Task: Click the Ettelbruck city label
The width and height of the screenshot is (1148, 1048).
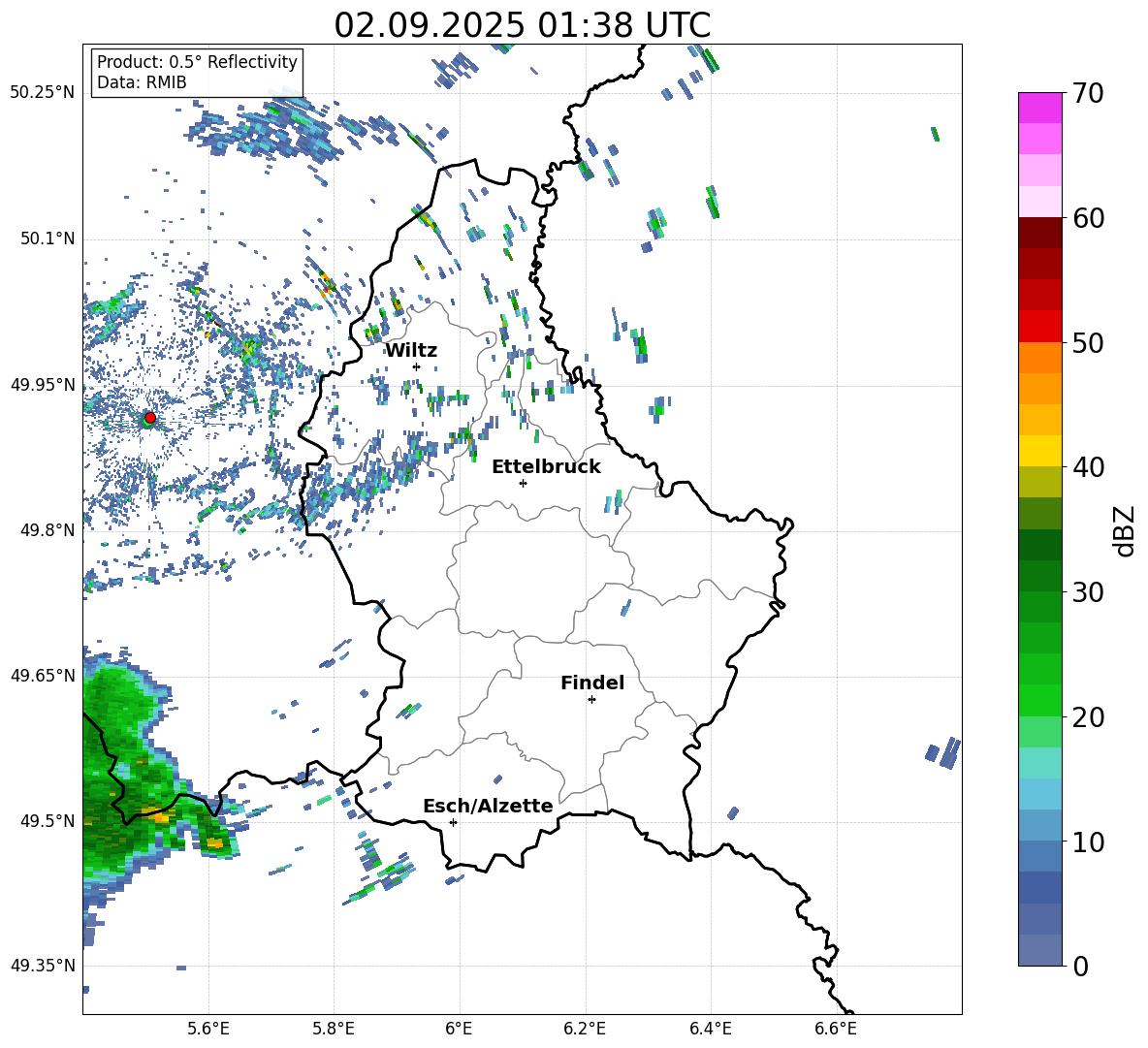Action: (546, 467)
